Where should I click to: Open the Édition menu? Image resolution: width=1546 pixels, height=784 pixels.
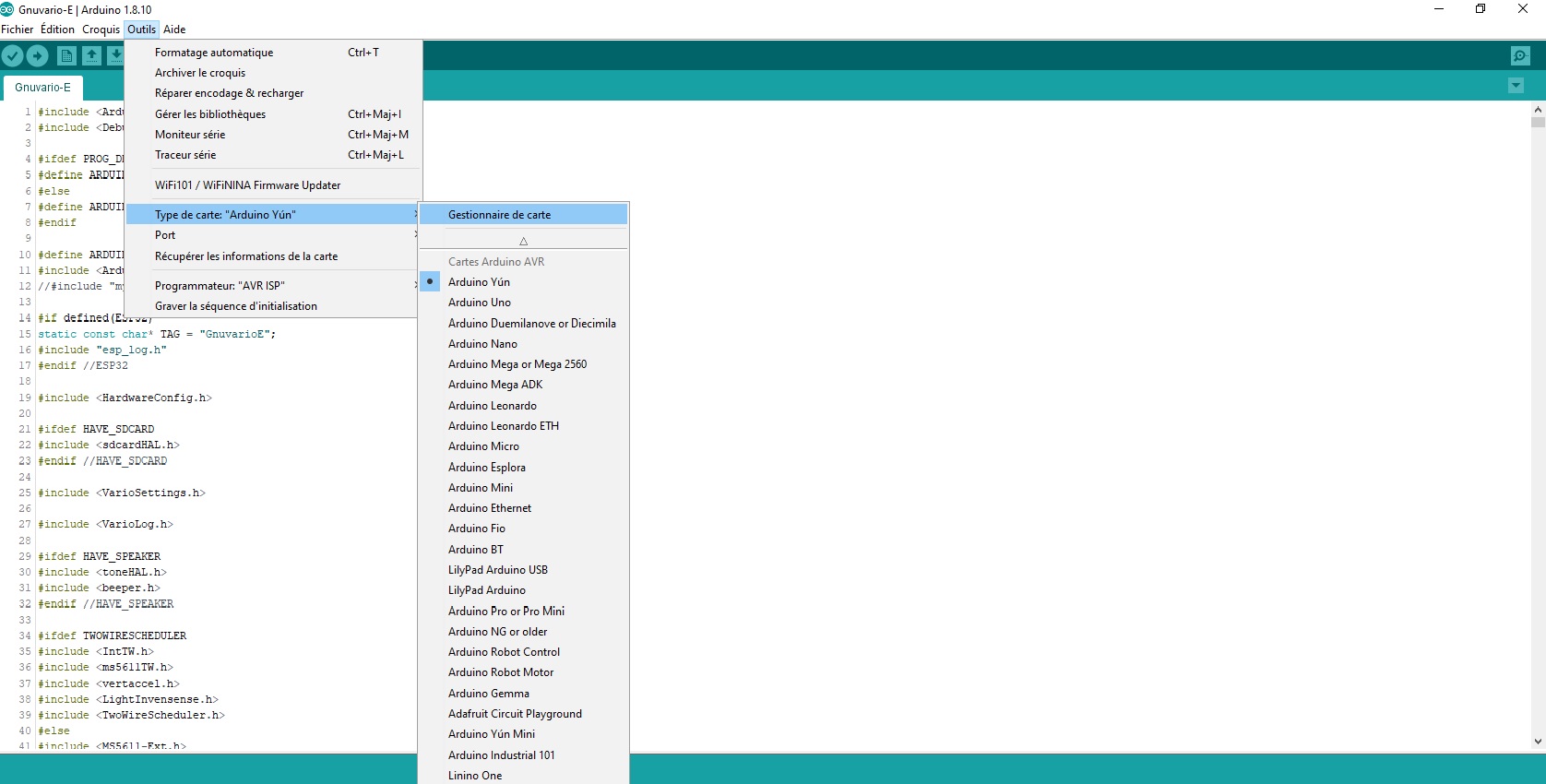(x=57, y=30)
